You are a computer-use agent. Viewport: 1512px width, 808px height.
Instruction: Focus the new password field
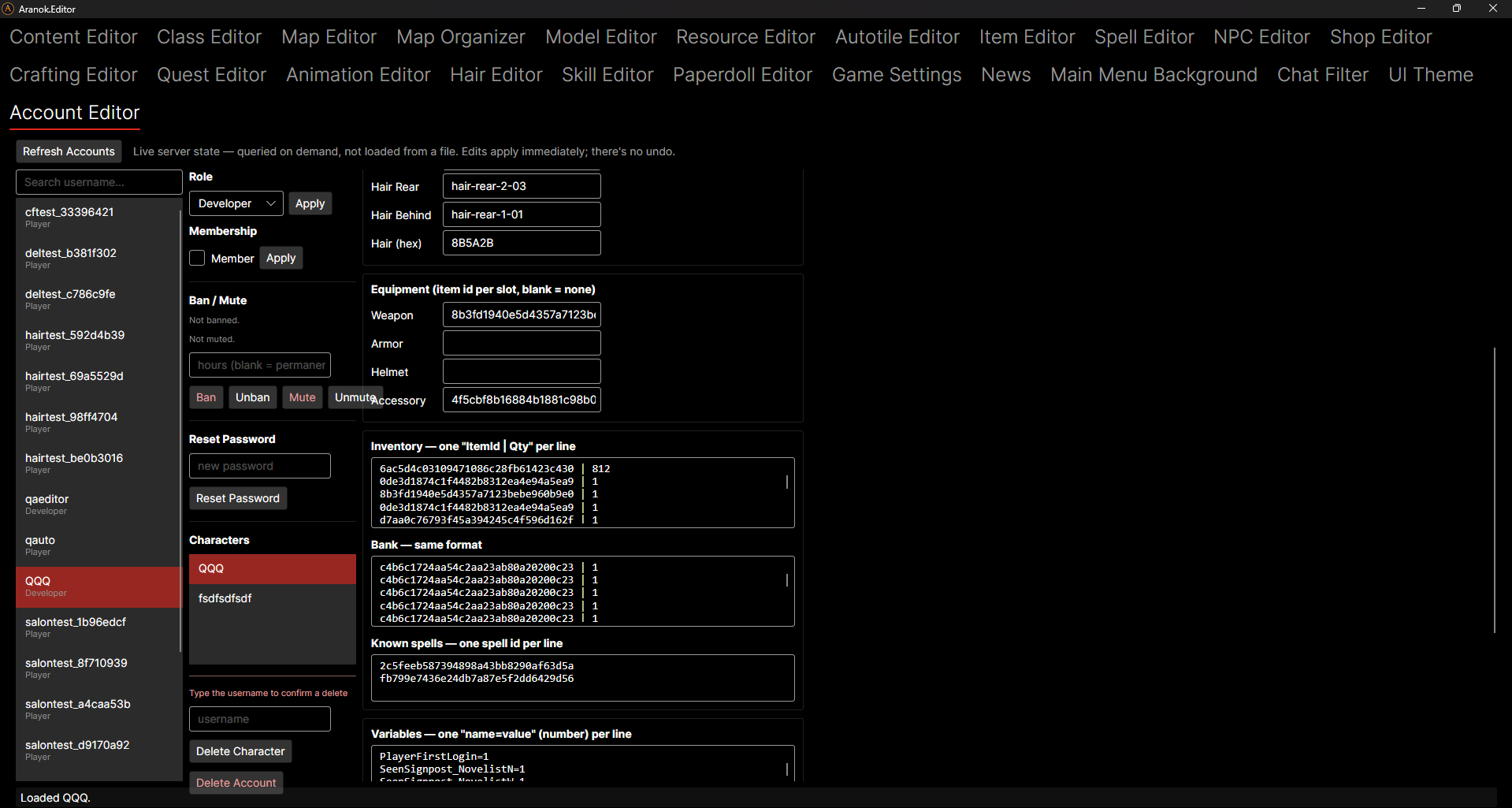click(259, 466)
